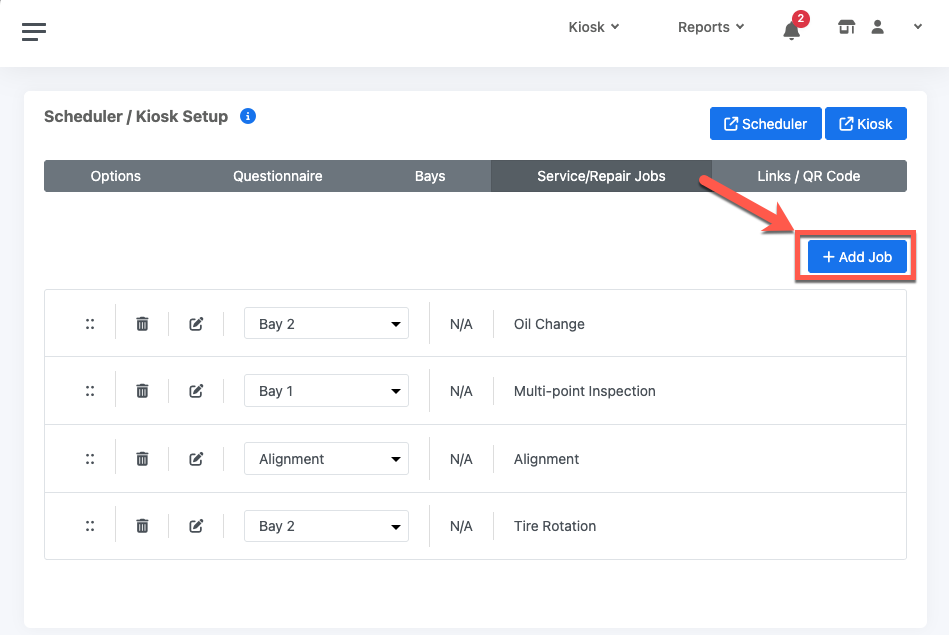Open bay dropdown for Oil Change

coord(326,324)
